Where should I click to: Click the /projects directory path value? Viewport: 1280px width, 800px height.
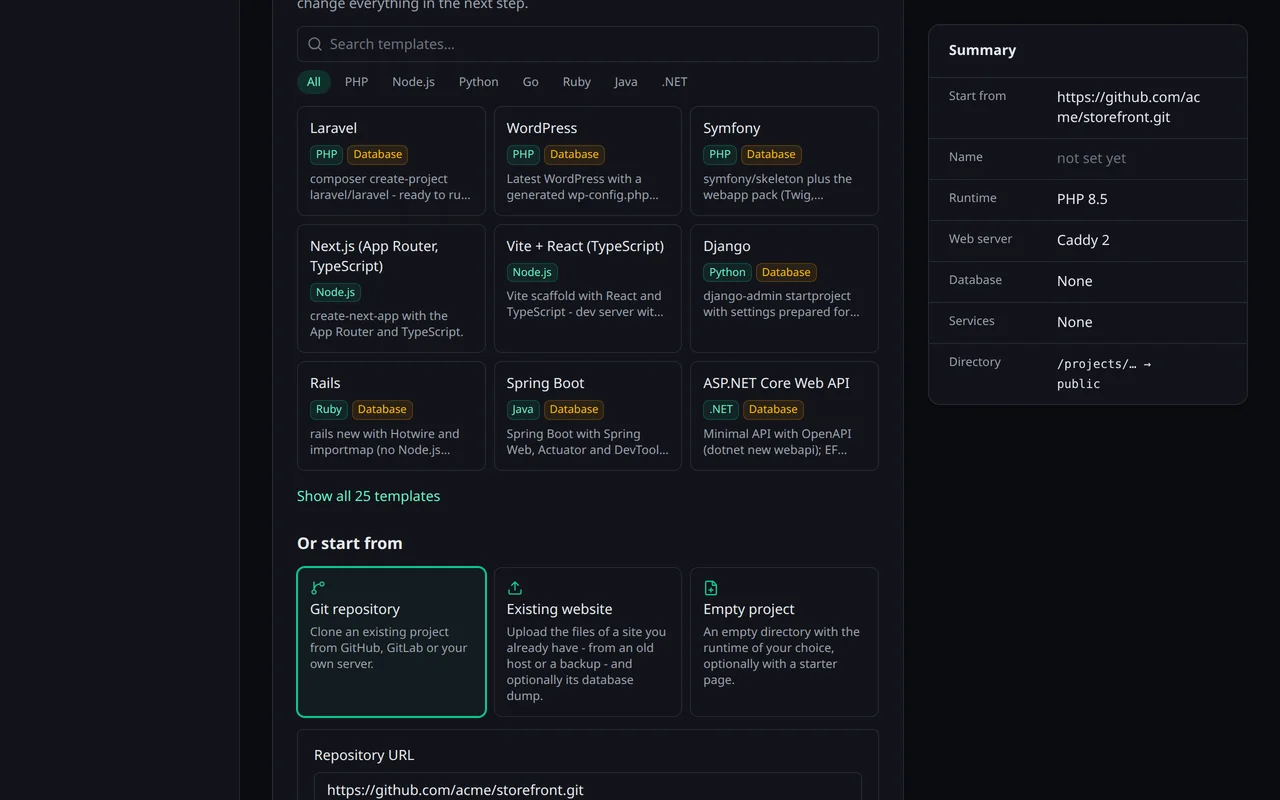[x=1104, y=374]
